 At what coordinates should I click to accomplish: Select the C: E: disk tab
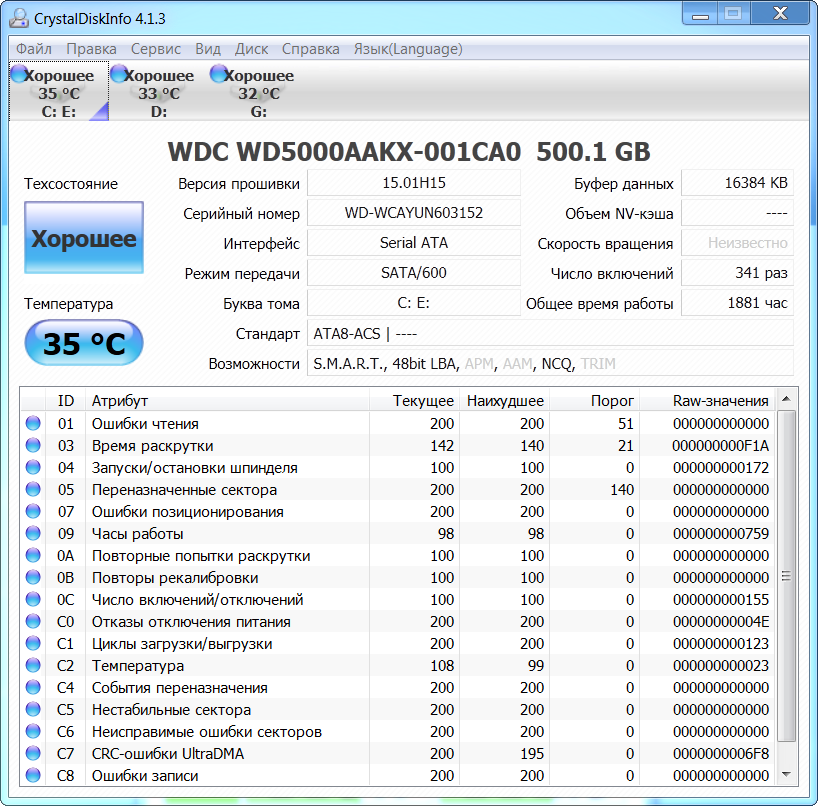tap(58, 92)
